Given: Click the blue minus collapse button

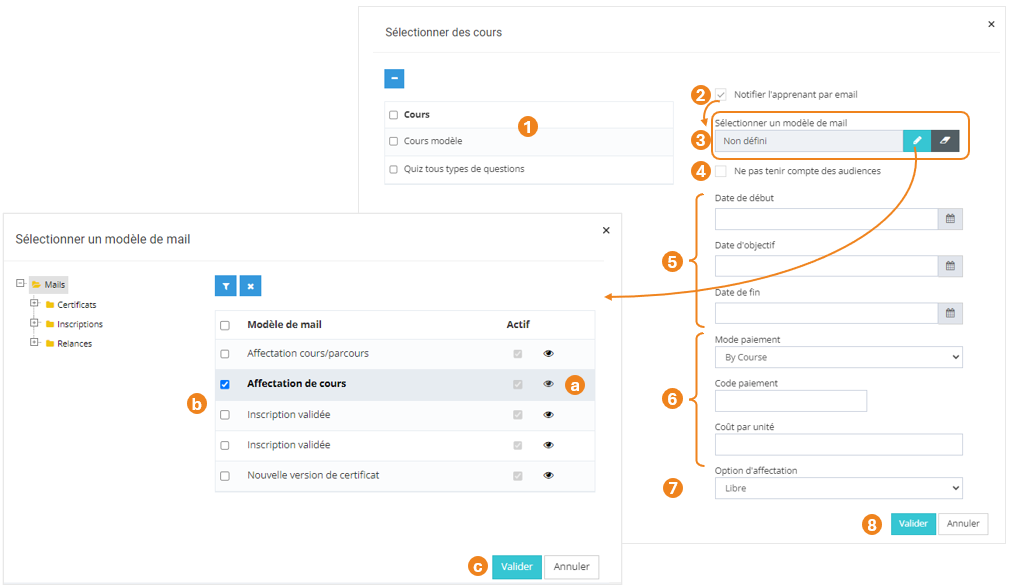Looking at the screenshot, I should (394, 79).
